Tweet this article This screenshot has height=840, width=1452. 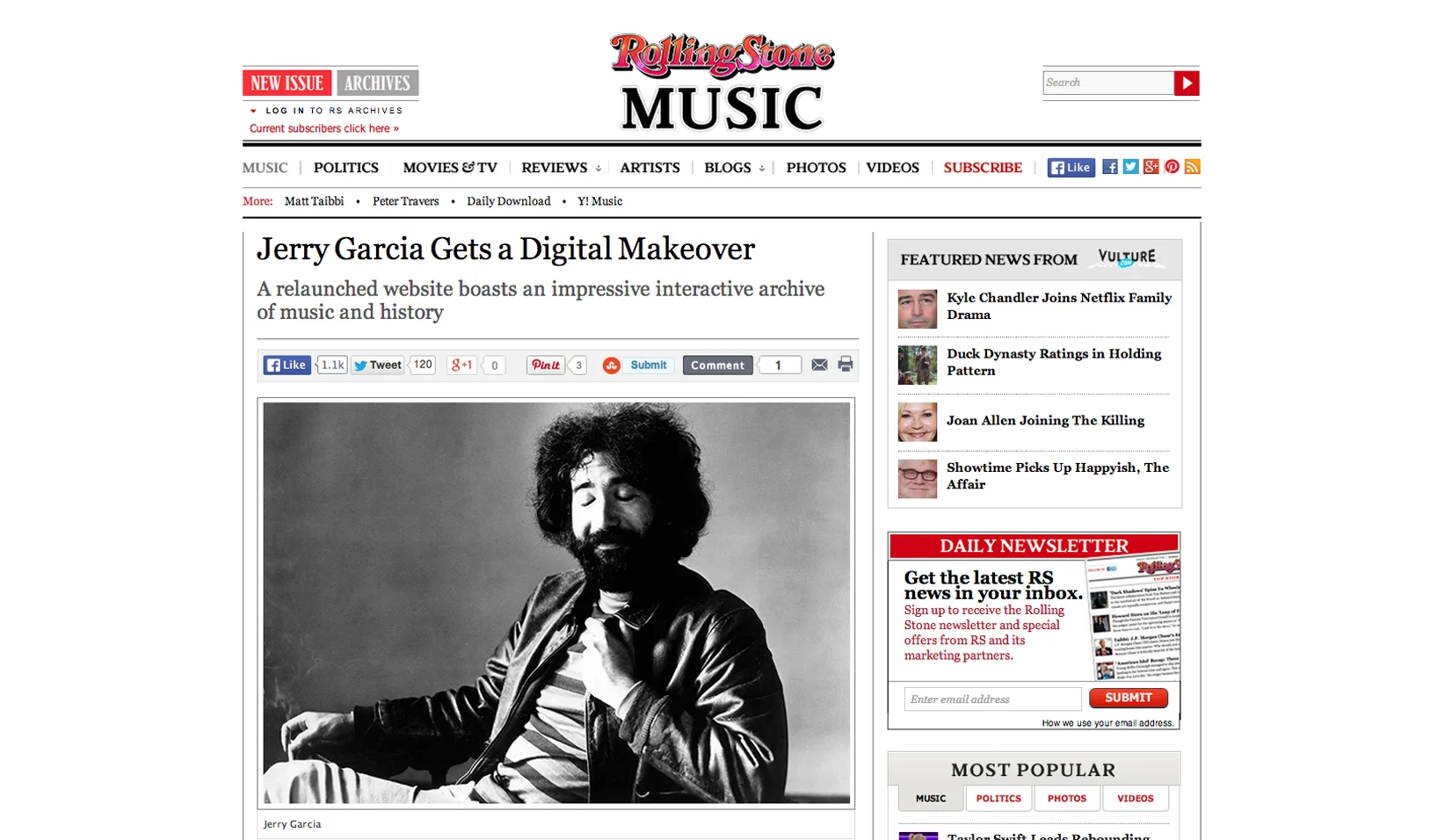click(x=378, y=366)
